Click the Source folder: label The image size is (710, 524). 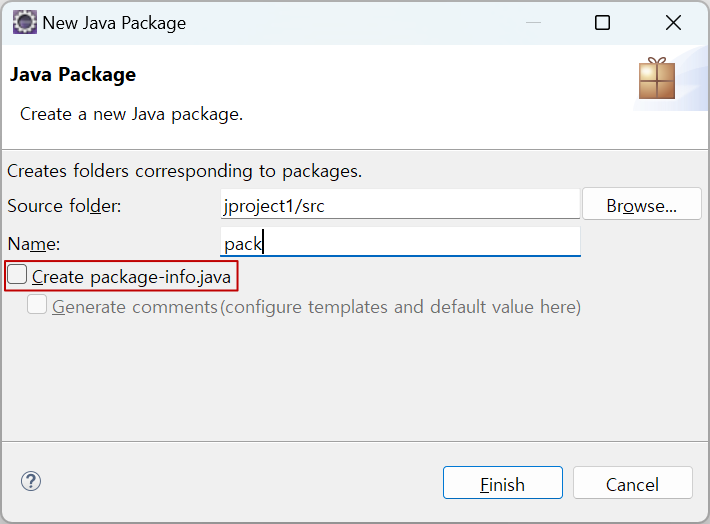coord(64,206)
